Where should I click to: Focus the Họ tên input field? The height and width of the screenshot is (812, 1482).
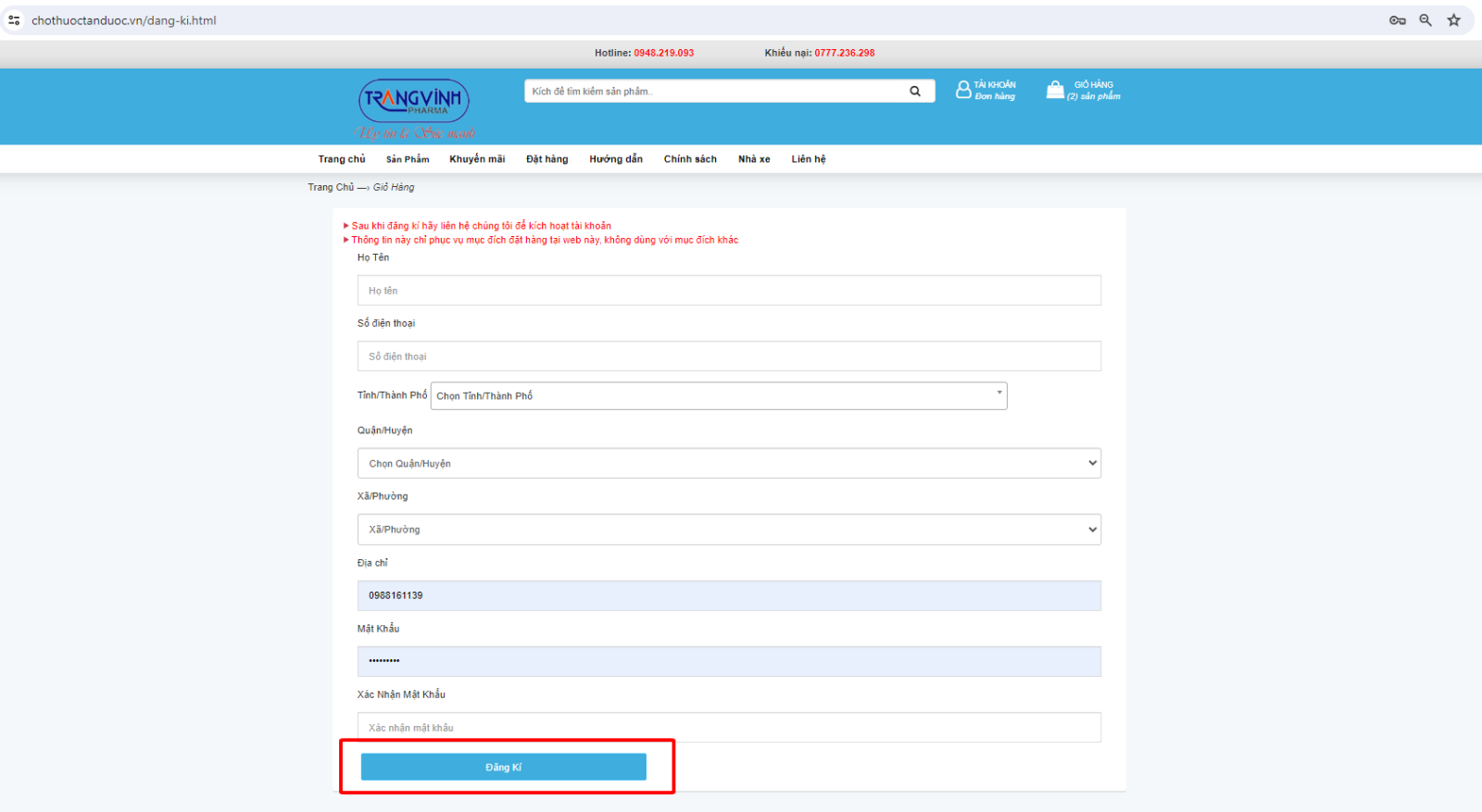click(729, 291)
